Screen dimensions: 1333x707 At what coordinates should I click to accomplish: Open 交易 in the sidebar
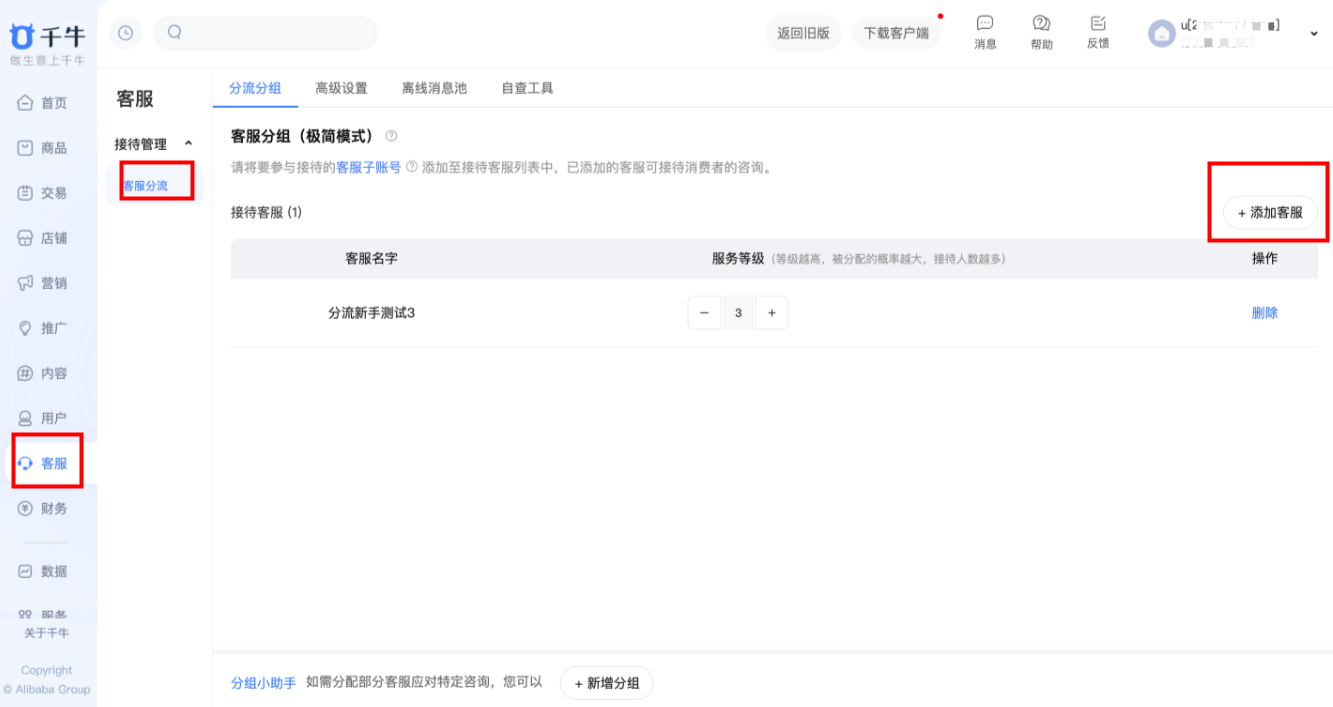[x=43, y=193]
